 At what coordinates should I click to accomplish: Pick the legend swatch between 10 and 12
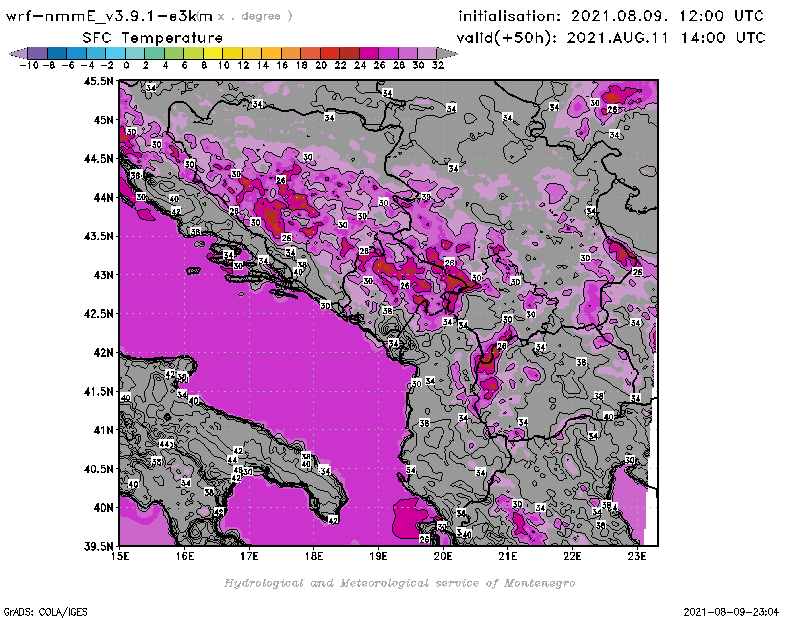click(232, 53)
